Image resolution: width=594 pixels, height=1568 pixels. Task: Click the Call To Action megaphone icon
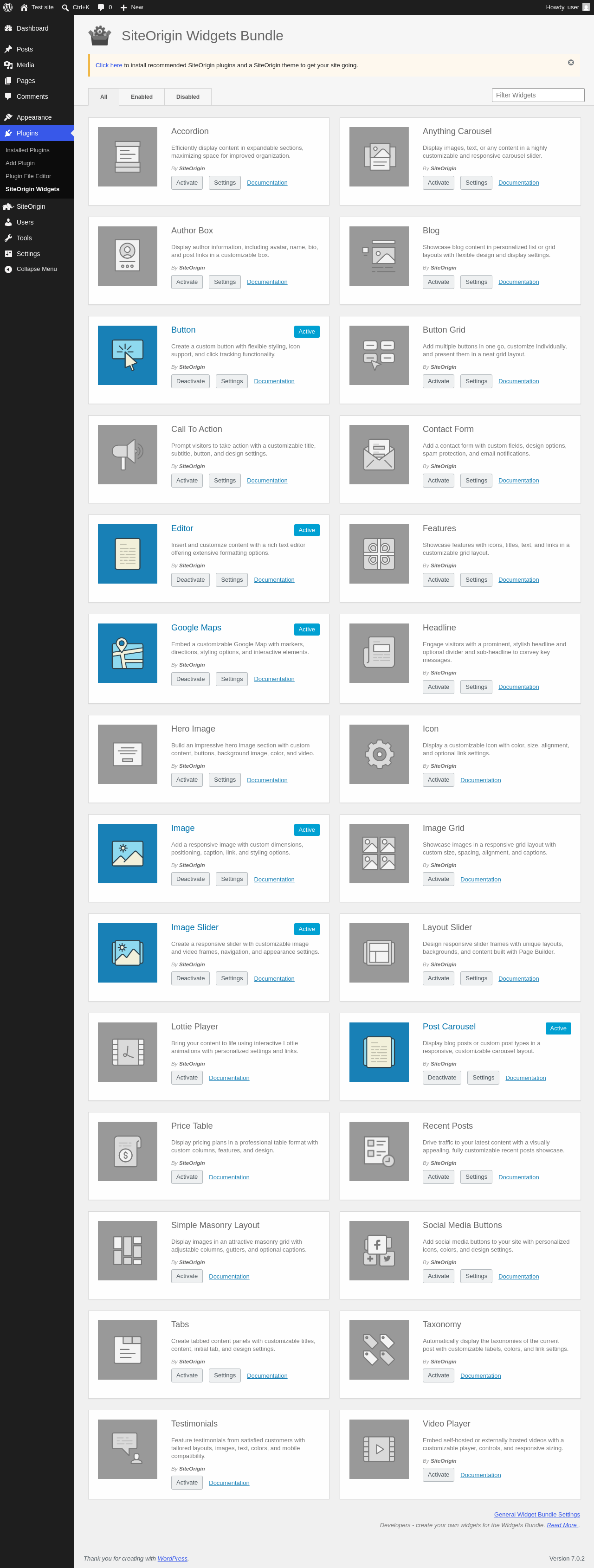[x=127, y=454]
